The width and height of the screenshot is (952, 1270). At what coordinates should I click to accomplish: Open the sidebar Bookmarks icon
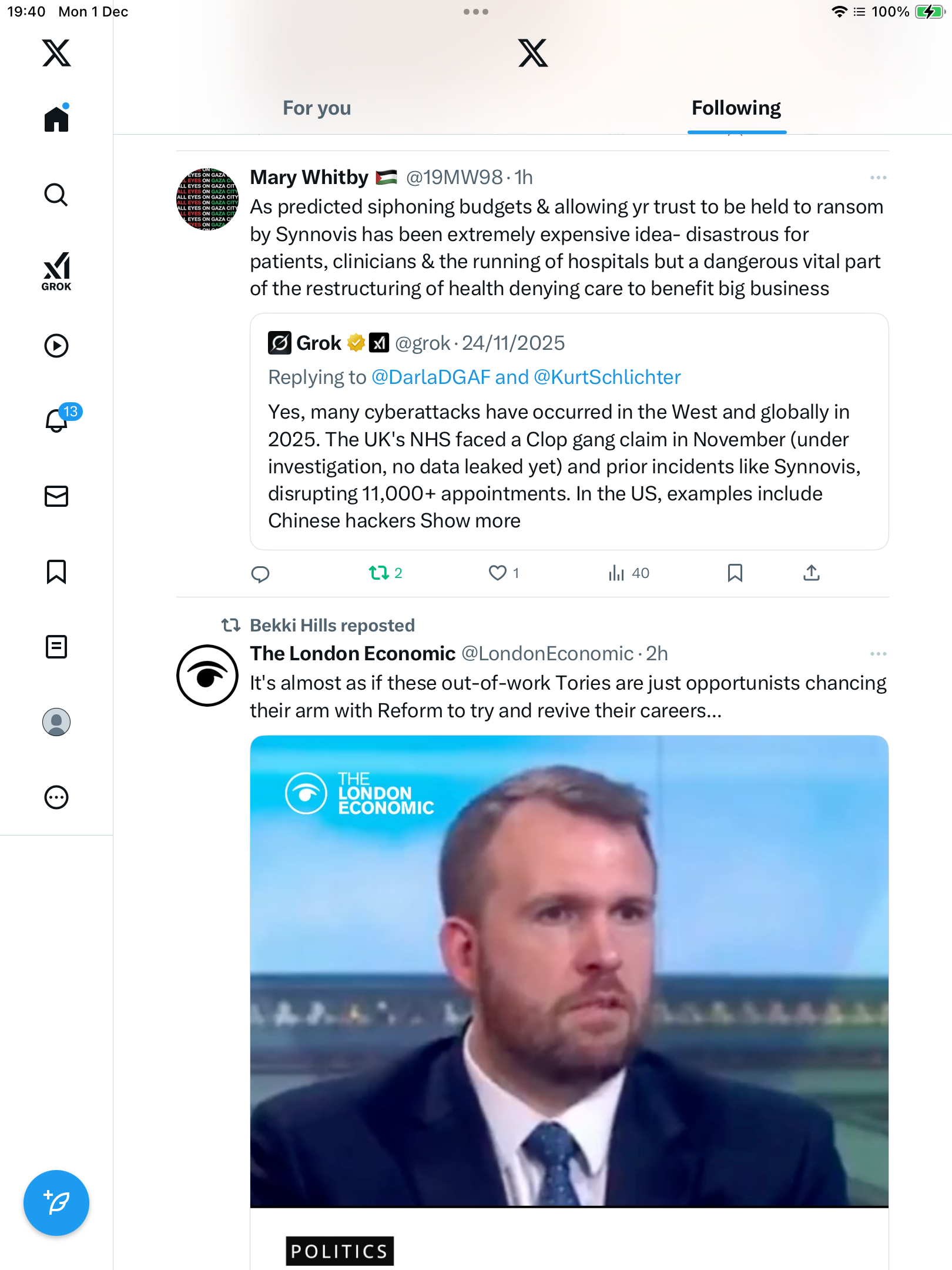click(x=56, y=571)
